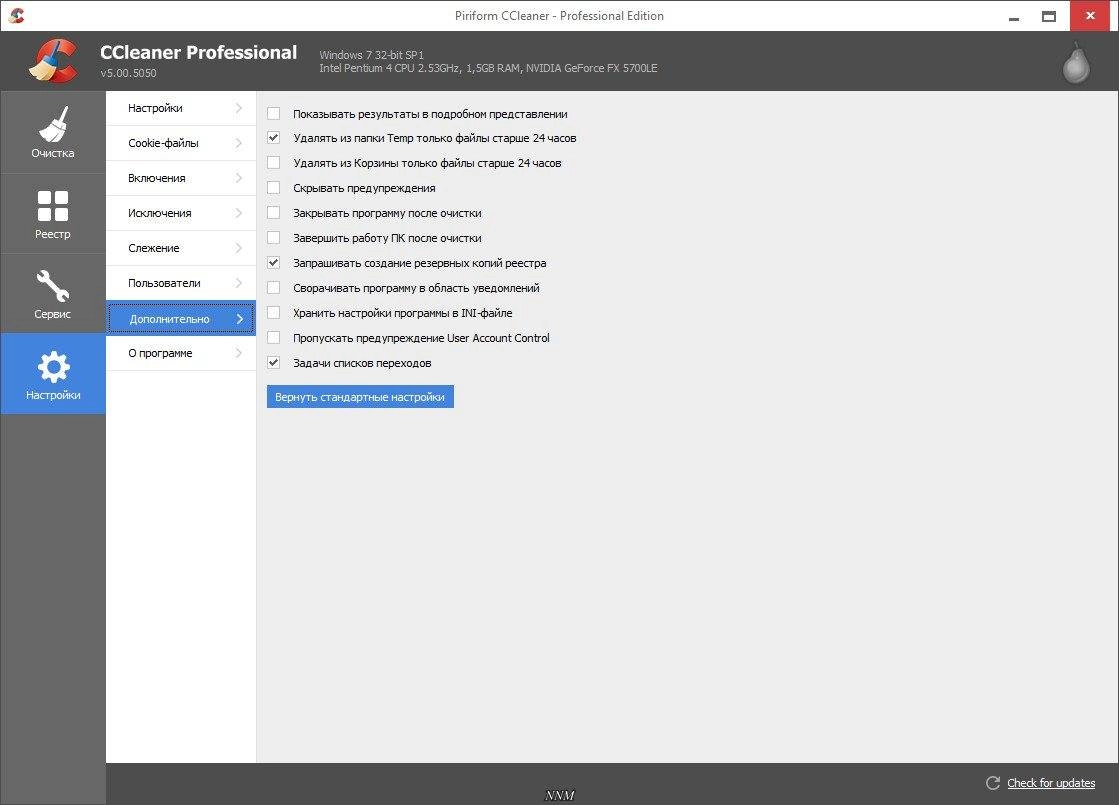Enable Завершить работу ПК после очистки
The height and width of the screenshot is (805, 1119).
273,238
